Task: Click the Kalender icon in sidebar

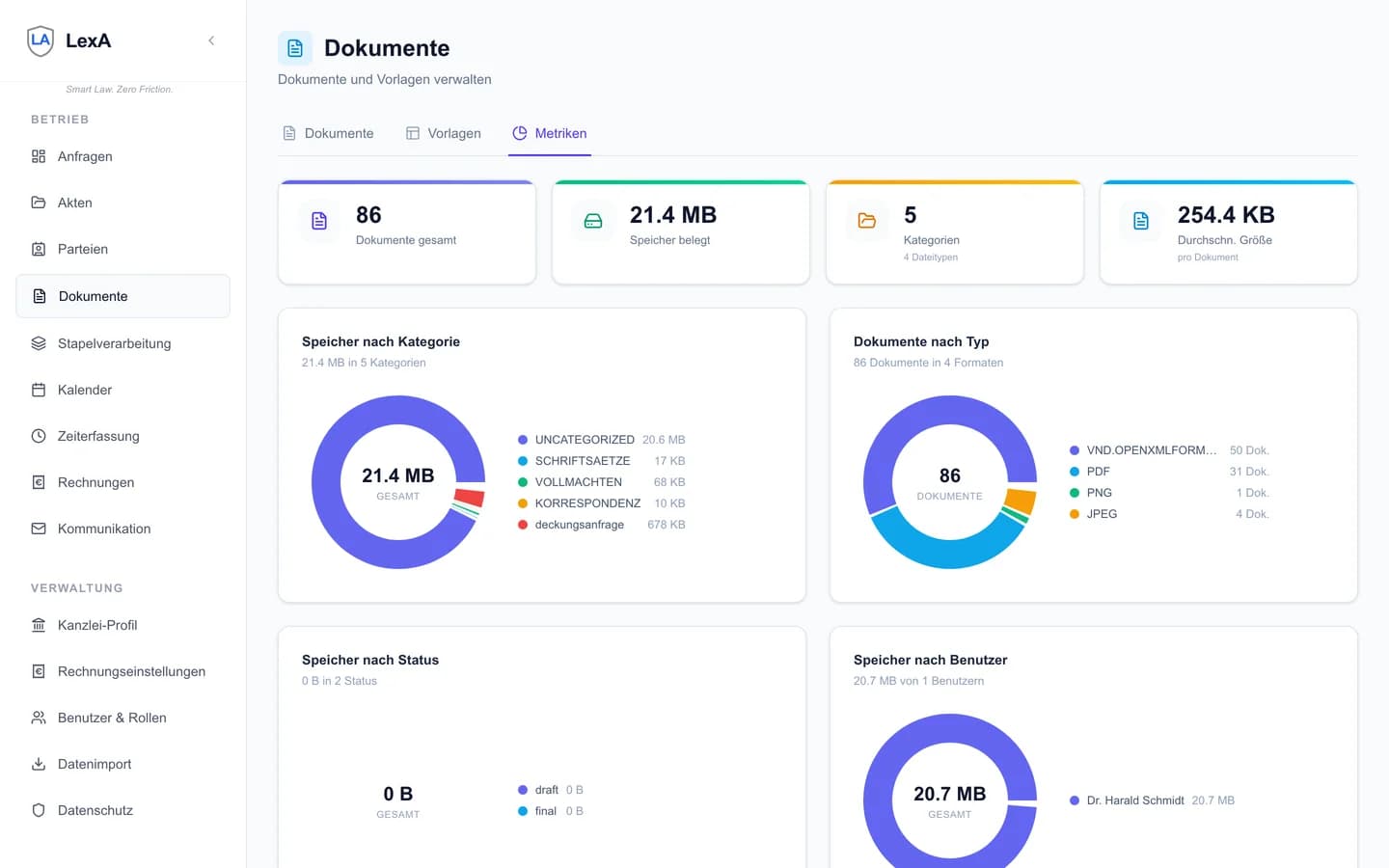Action: [39, 390]
